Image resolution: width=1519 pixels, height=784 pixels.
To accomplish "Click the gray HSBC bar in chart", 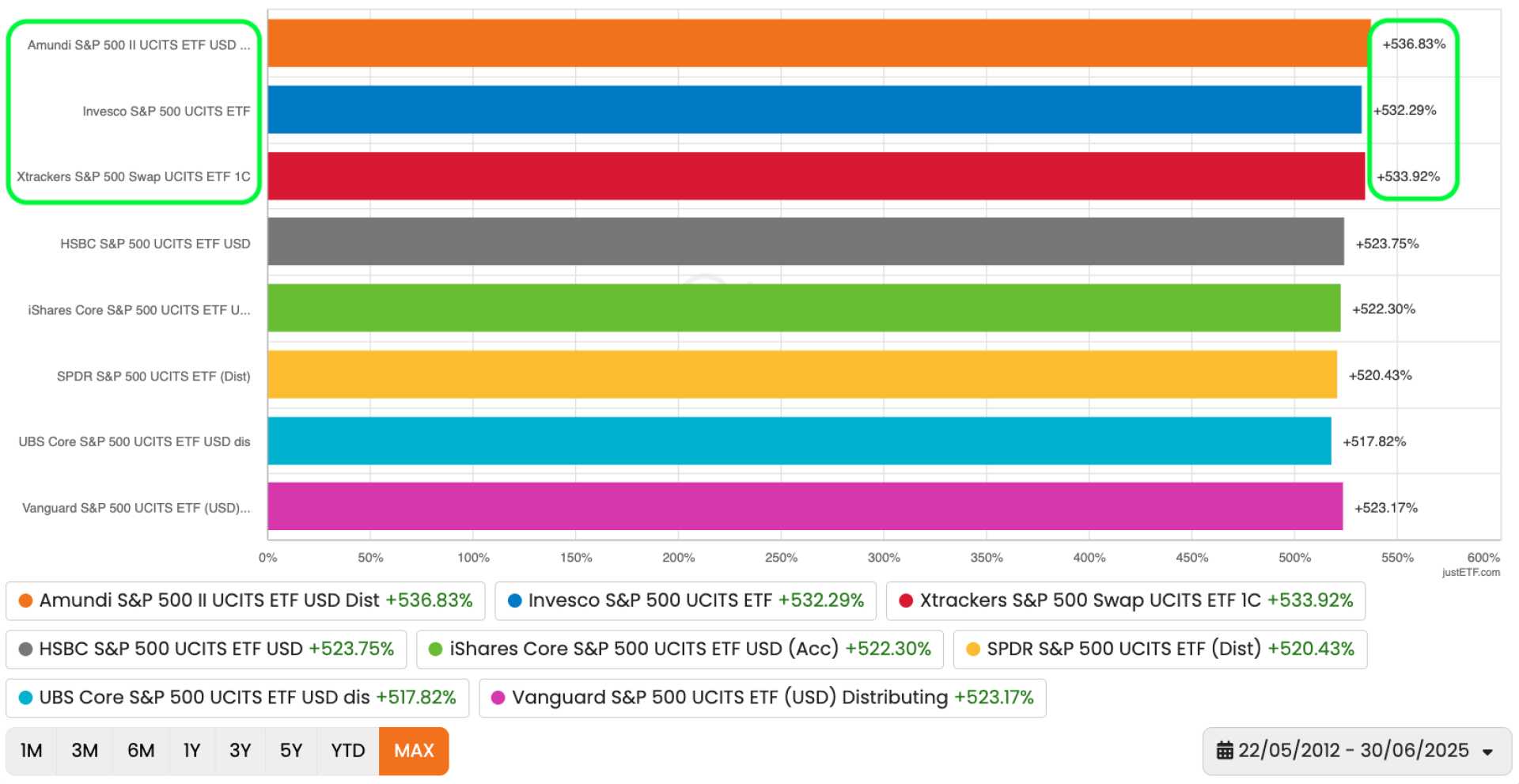I will [805, 242].
